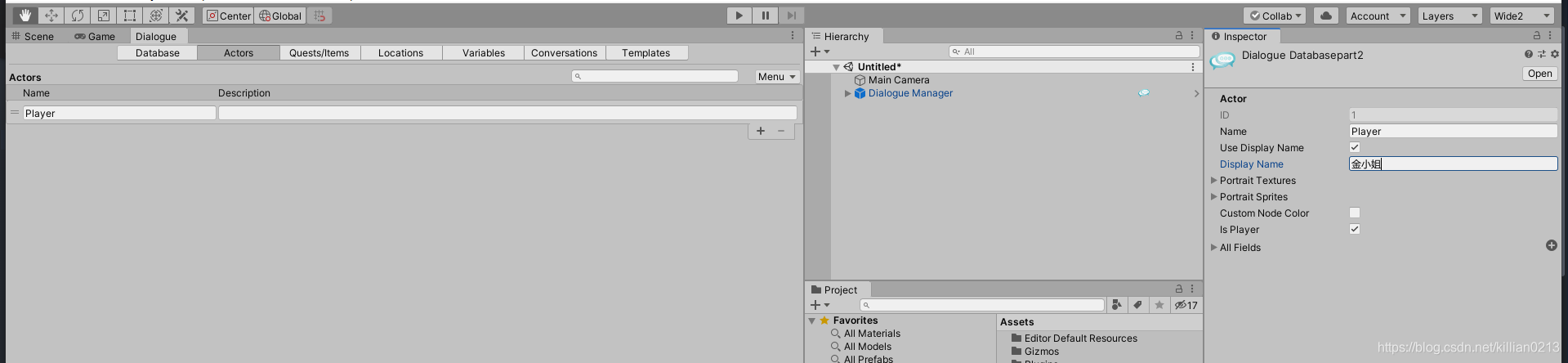The image size is (1568, 363).
Task: Toggle the Is Player checkbox
Action: tap(1355, 229)
